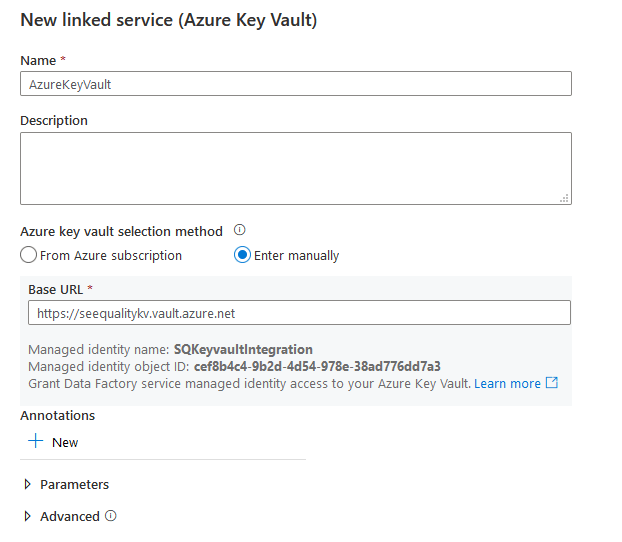Click the 'Enter manually' option label

point(296,255)
